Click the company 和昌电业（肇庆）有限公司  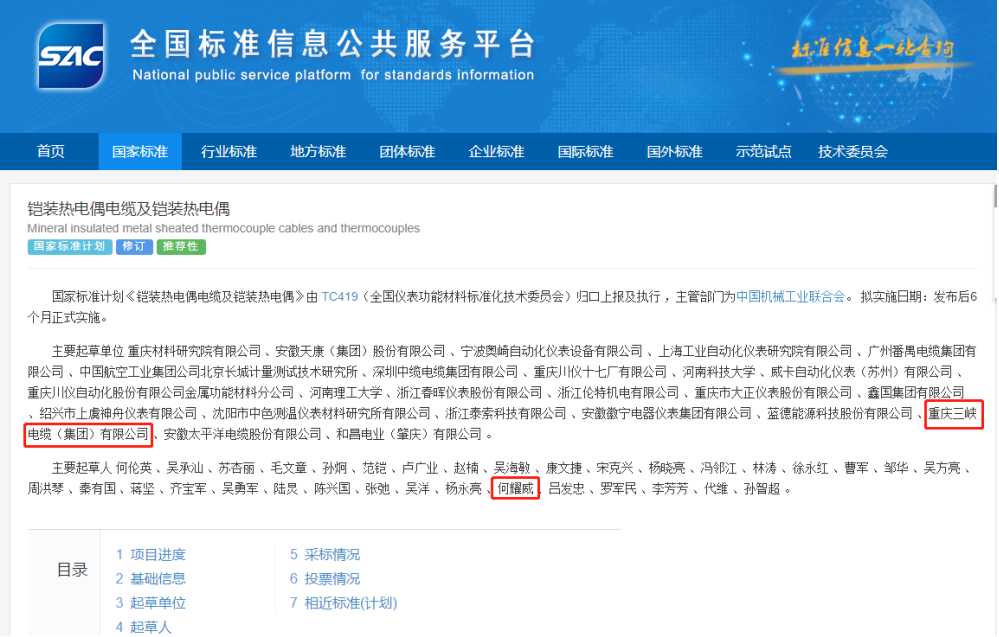click(x=409, y=434)
